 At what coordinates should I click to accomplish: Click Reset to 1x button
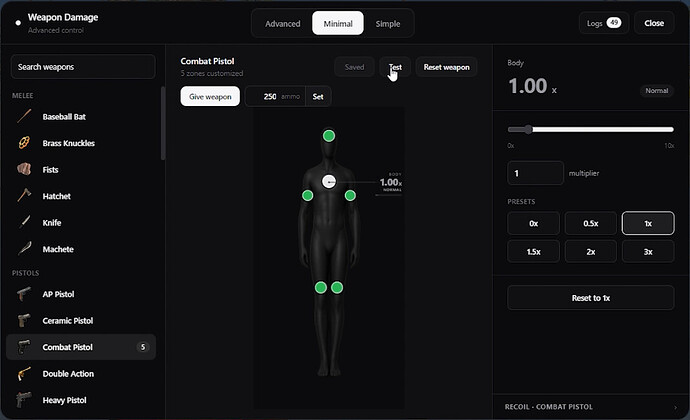point(591,298)
